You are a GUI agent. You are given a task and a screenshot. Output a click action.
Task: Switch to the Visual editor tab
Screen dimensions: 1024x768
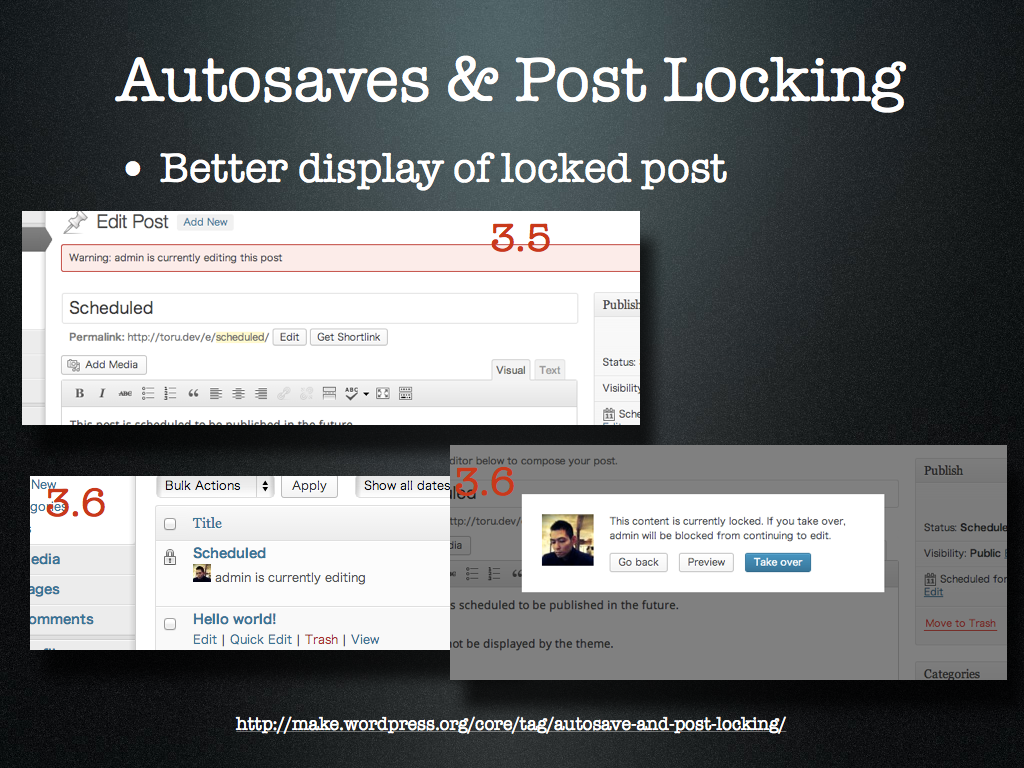point(510,370)
